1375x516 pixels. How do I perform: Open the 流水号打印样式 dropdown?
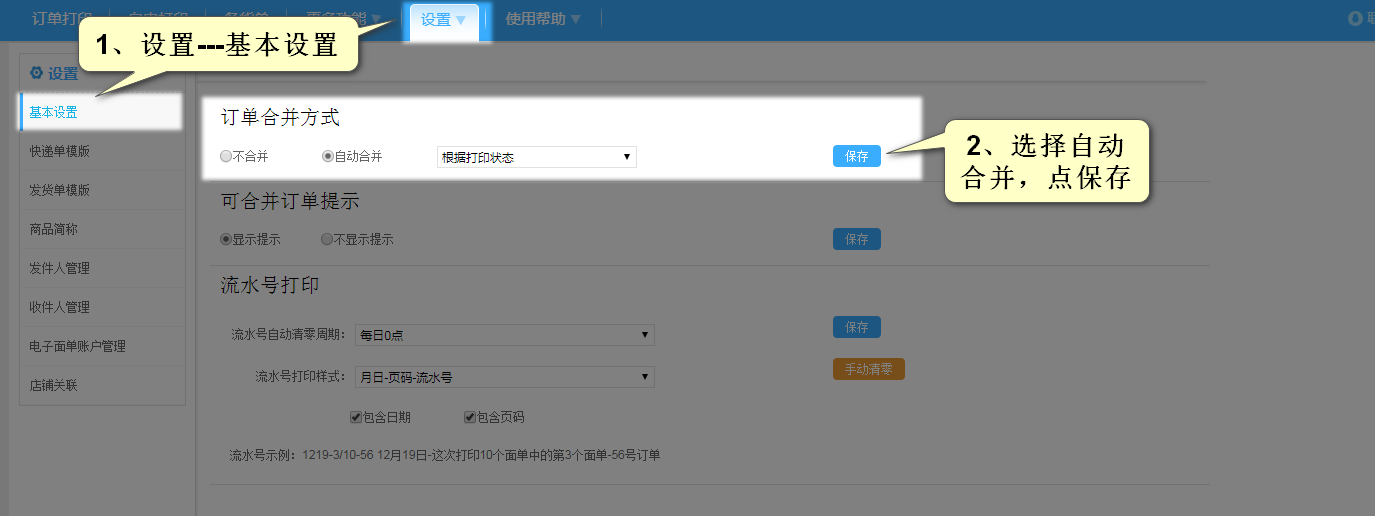[x=504, y=377]
